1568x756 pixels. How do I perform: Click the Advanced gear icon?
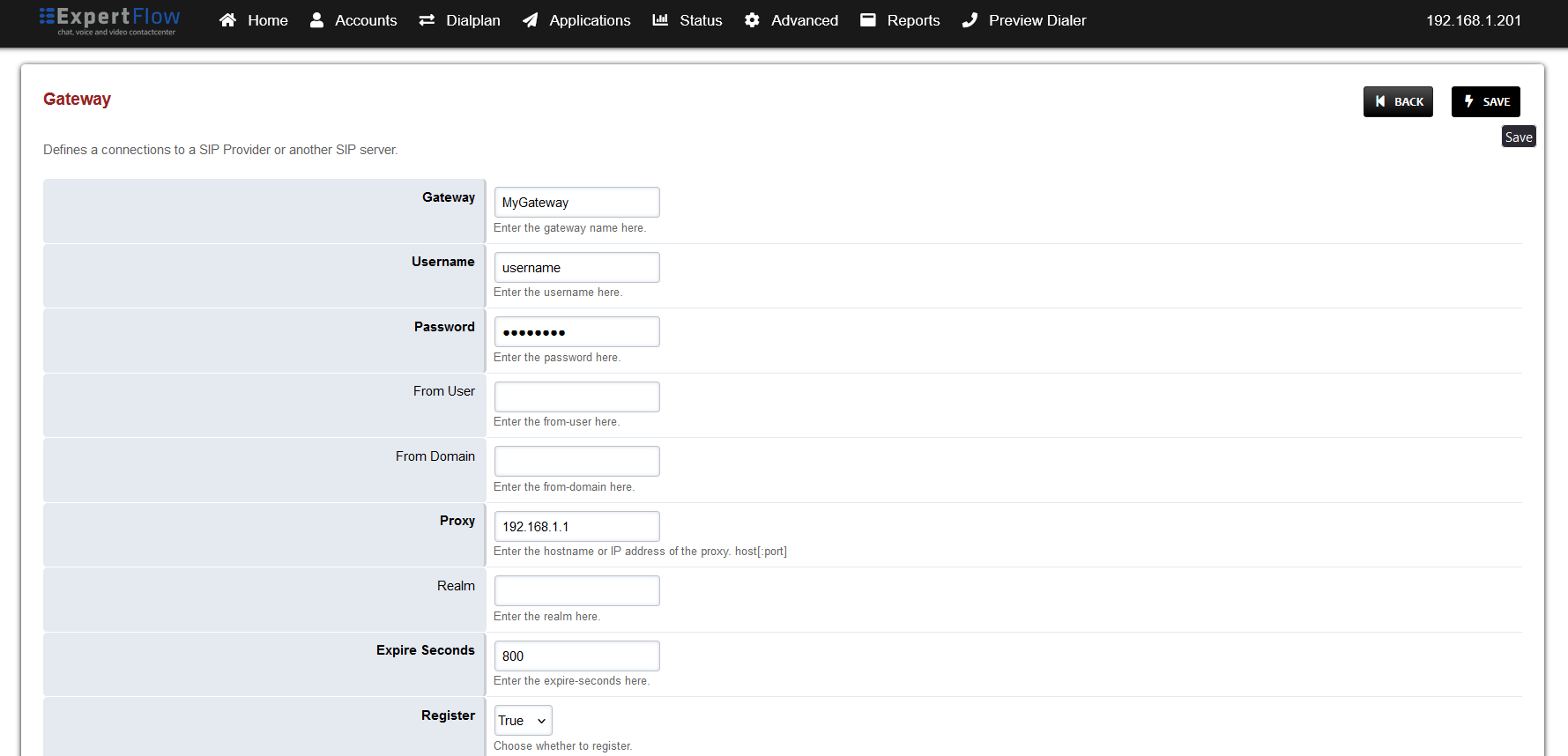(x=752, y=20)
